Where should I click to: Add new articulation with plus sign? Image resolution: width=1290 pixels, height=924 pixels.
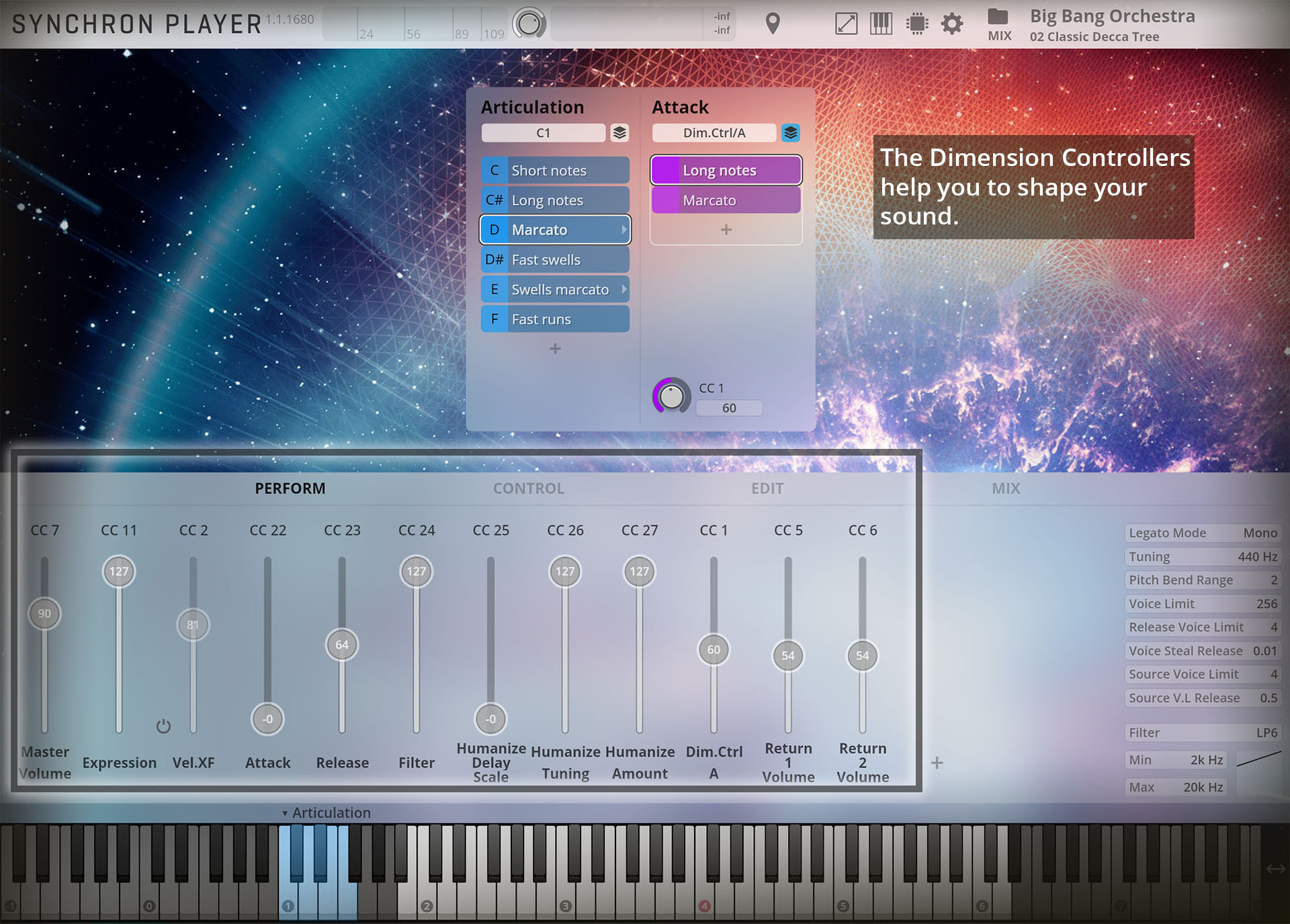(x=555, y=348)
